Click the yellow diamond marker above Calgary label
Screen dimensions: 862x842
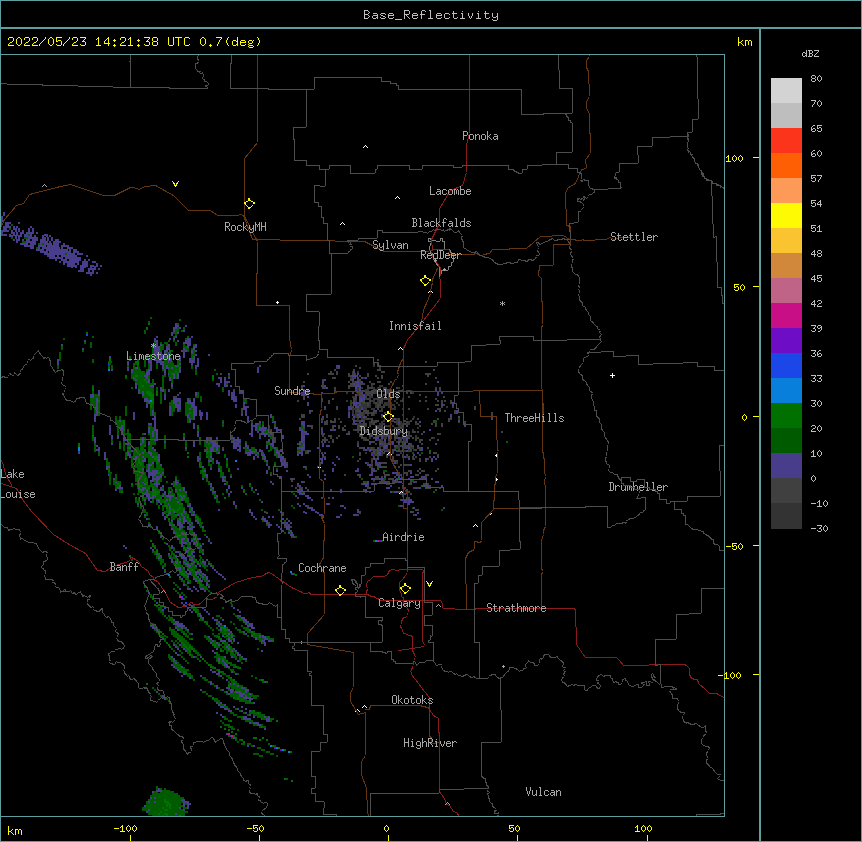point(405,589)
